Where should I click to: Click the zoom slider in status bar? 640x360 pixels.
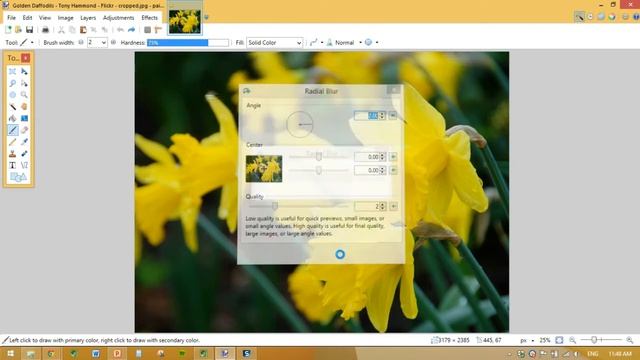pyautogui.click(x=601, y=340)
